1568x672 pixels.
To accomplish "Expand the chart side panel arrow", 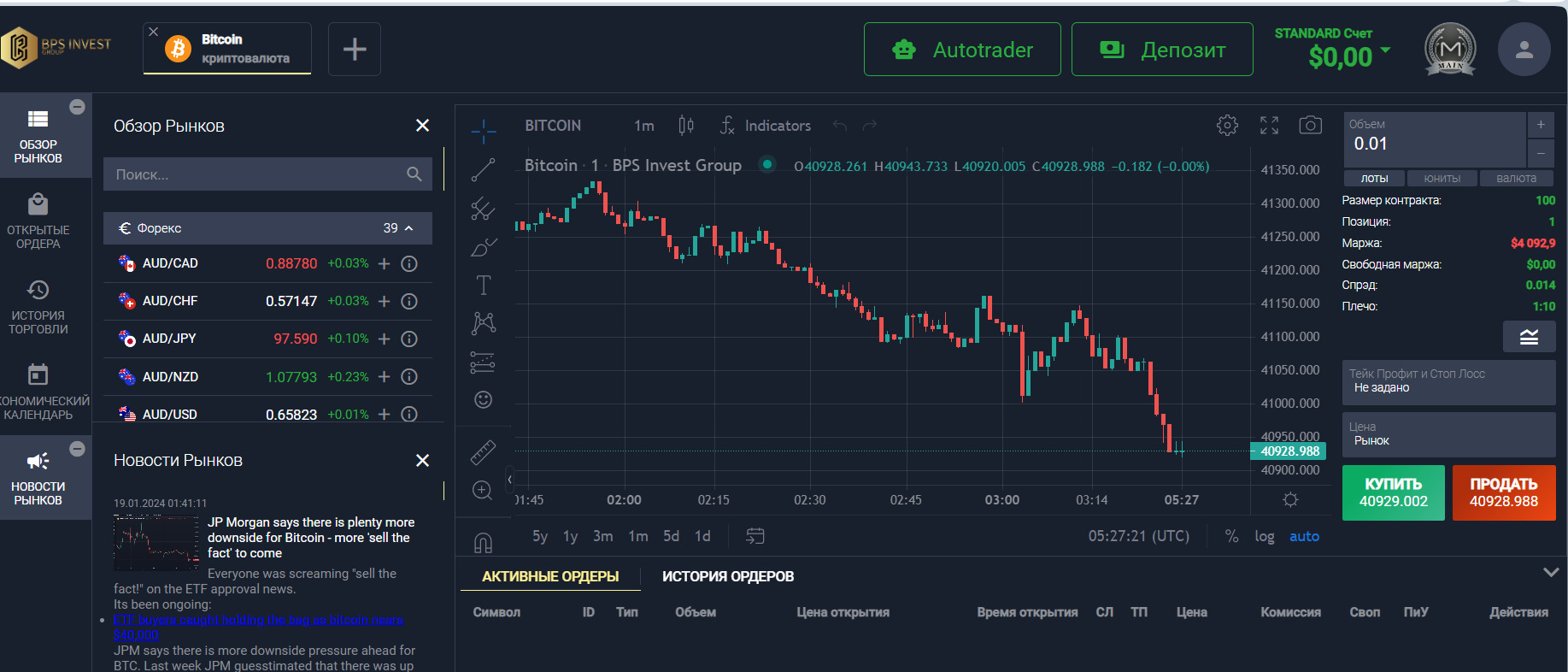I will coord(509,479).
